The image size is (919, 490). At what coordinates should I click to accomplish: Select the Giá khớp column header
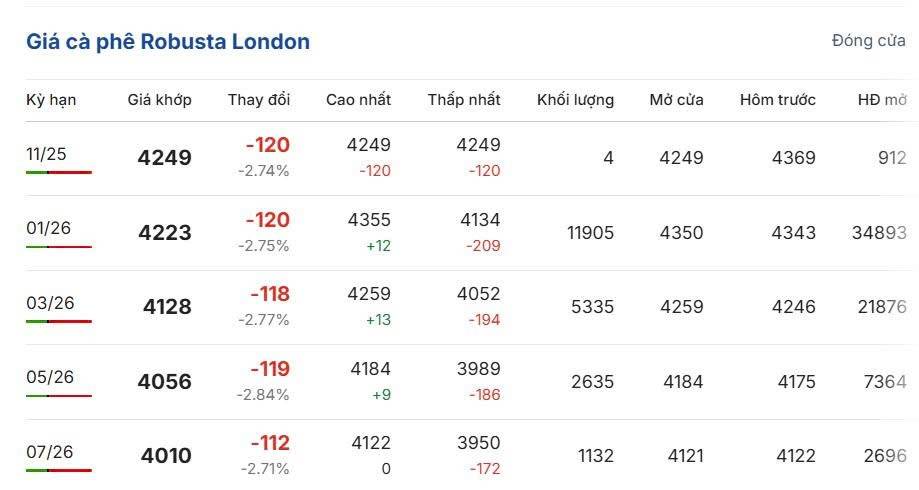click(x=159, y=100)
